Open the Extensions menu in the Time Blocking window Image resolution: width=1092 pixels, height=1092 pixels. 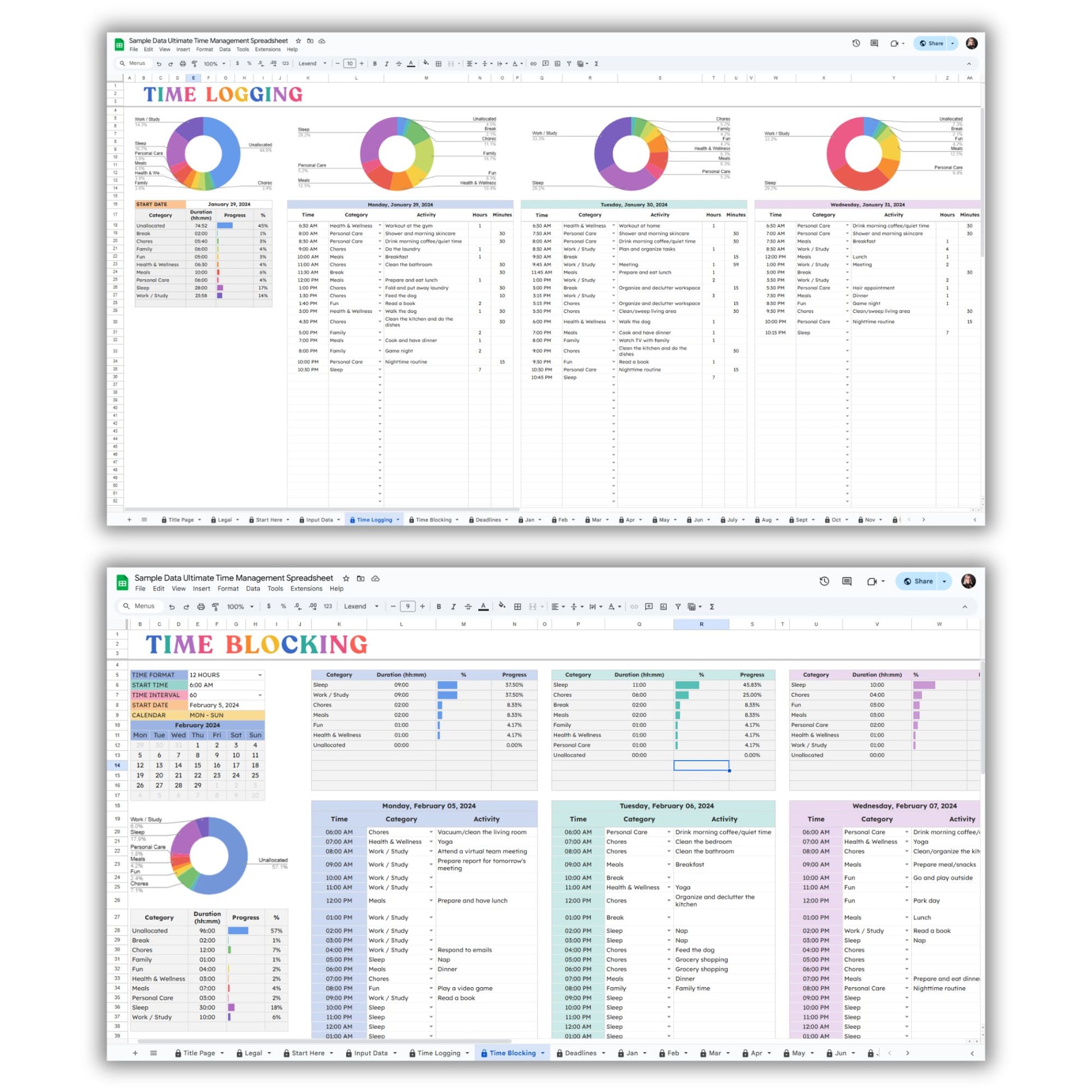point(306,589)
